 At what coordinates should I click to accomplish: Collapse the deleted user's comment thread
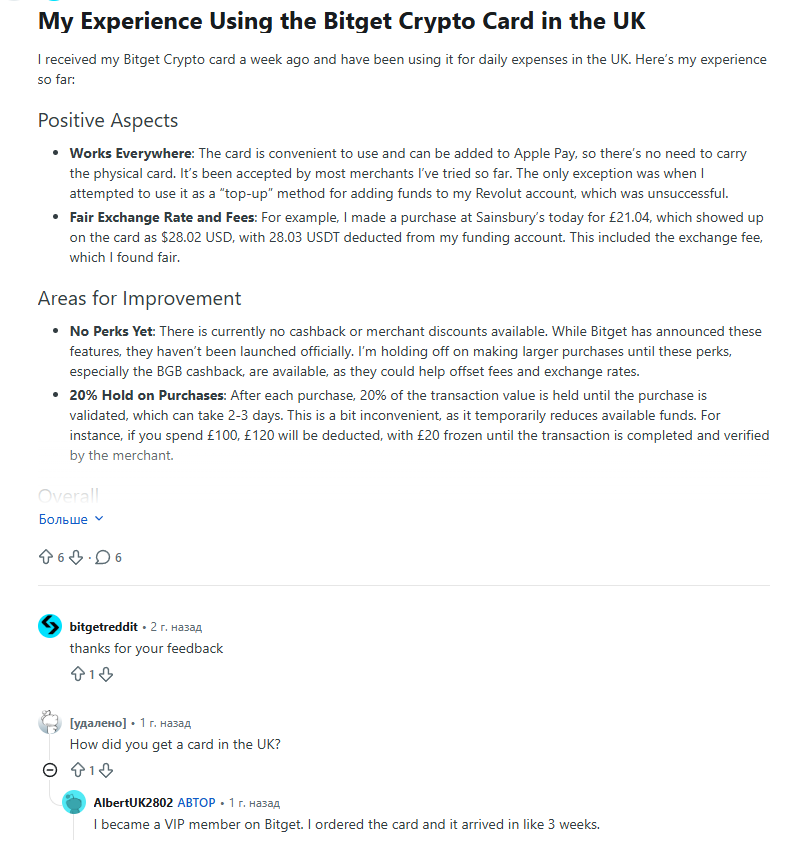click(50, 770)
